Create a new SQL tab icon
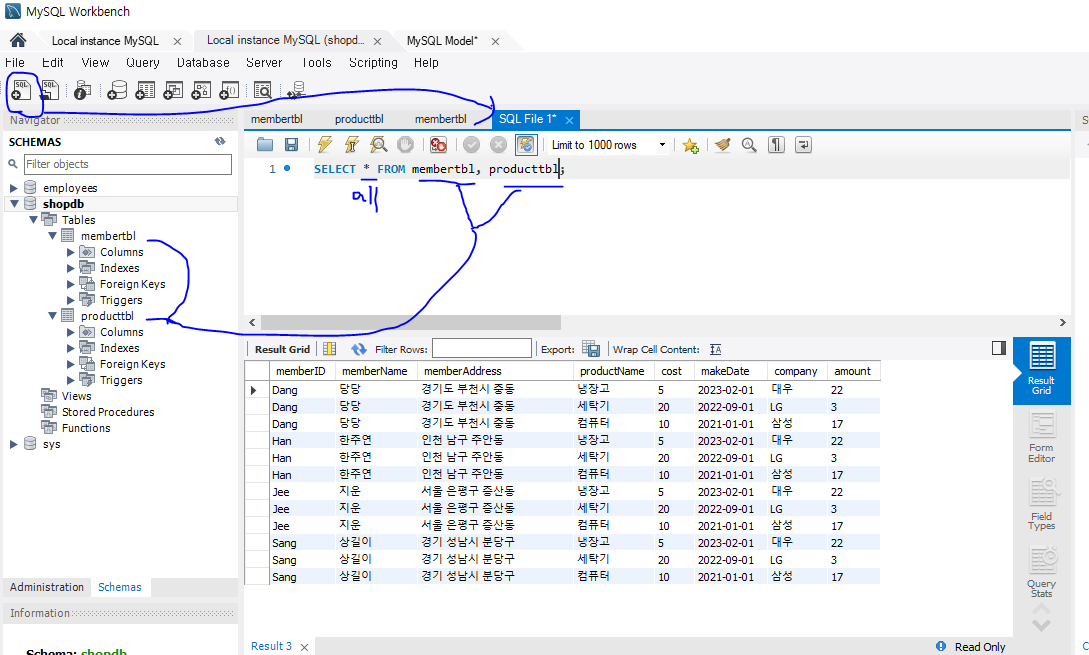This screenshot has height=655, width=1089. (x=21, y=90)
